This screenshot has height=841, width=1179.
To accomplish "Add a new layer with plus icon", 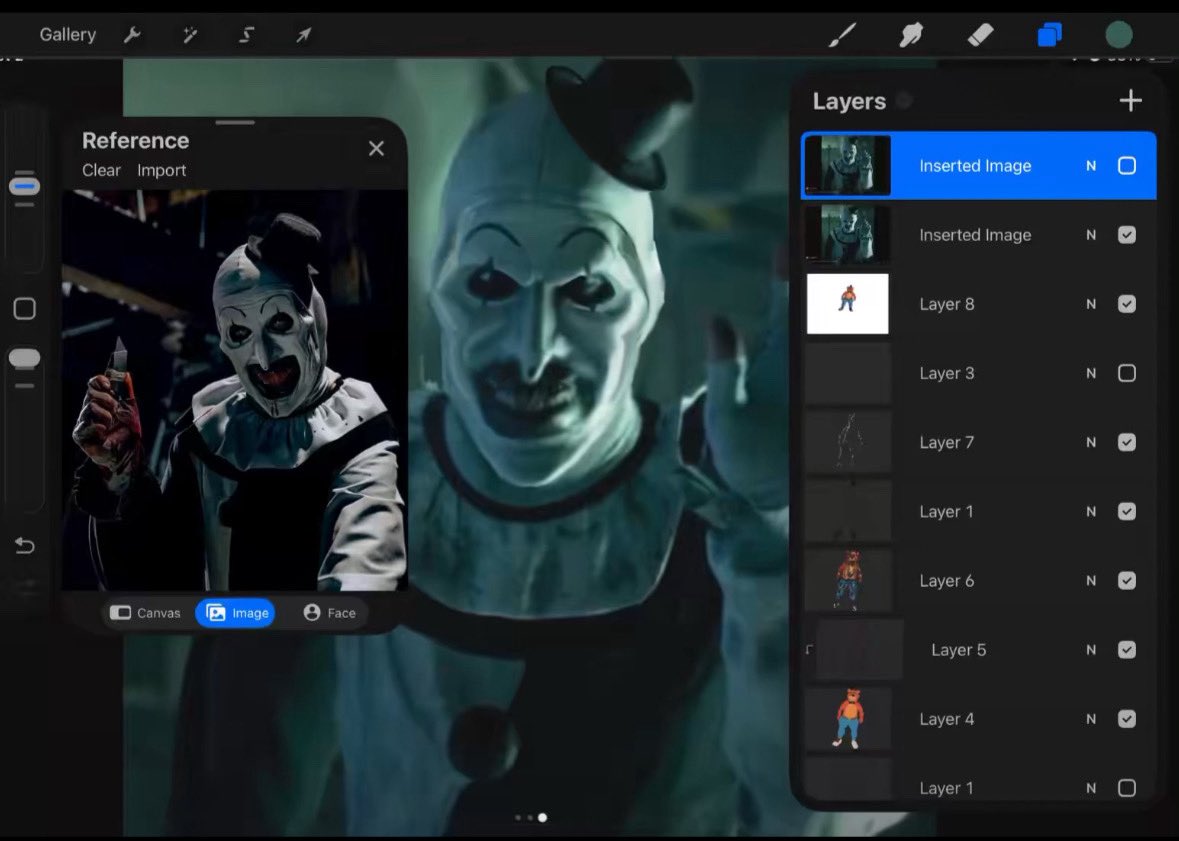I will coord(1130,101).
